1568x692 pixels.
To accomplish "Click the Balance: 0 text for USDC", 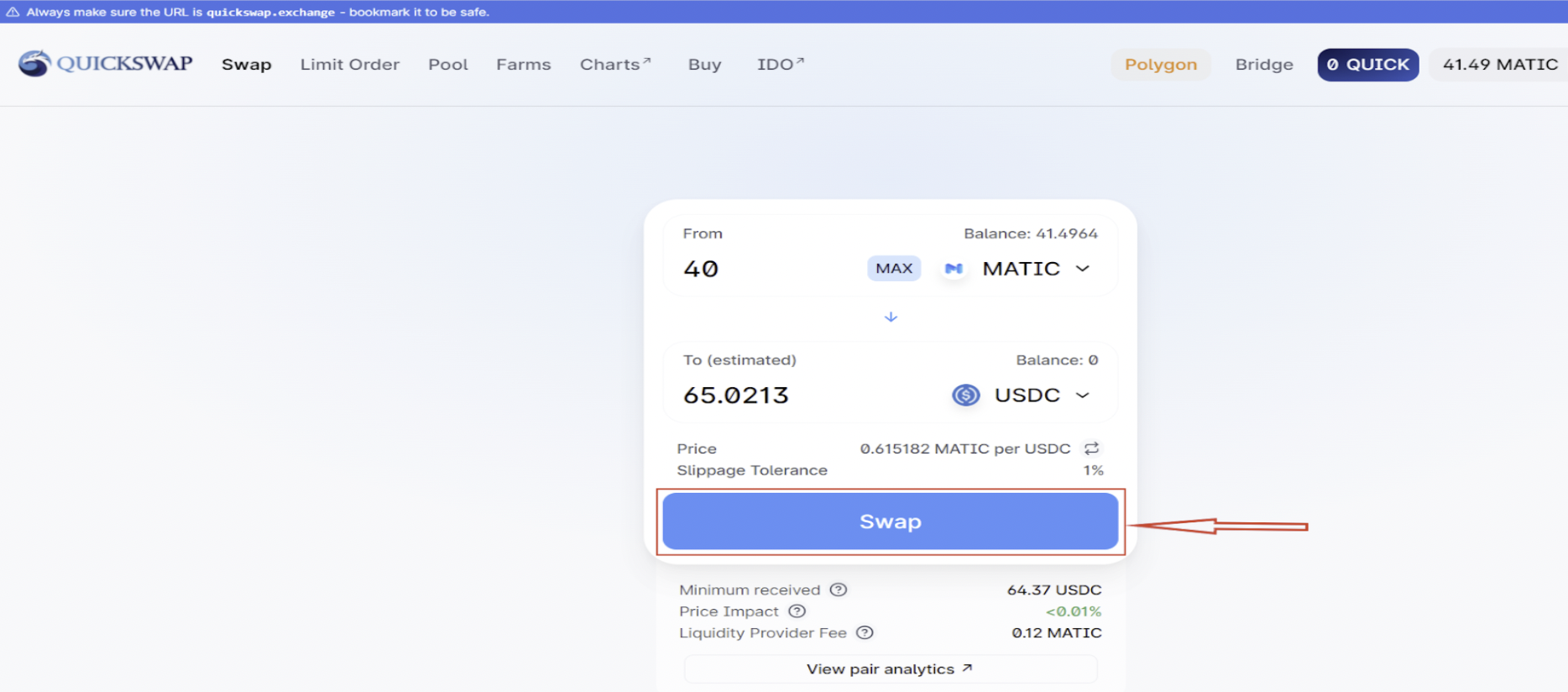I will click(x=1057, y=360).
